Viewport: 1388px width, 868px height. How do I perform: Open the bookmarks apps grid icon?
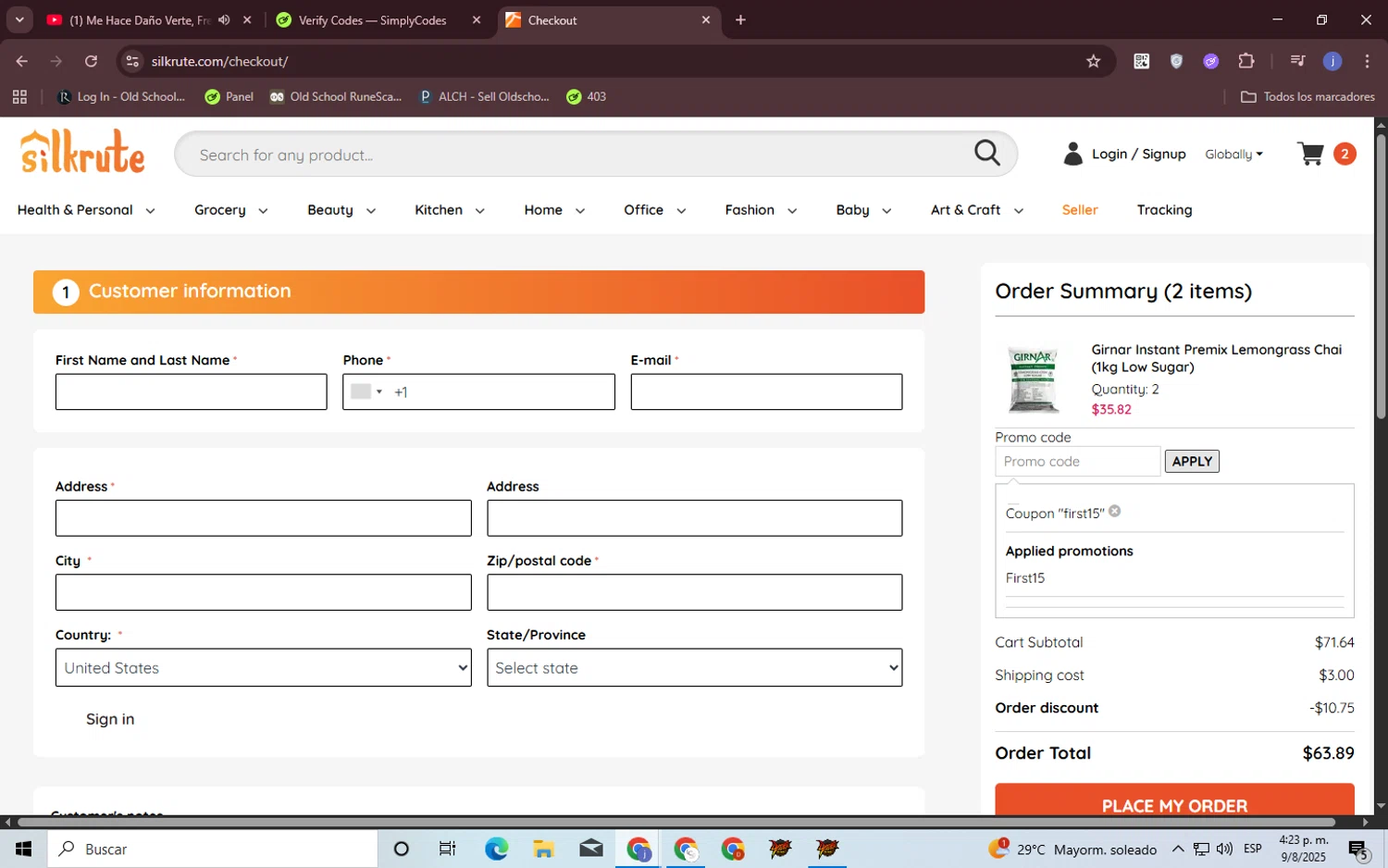(19, 96)
